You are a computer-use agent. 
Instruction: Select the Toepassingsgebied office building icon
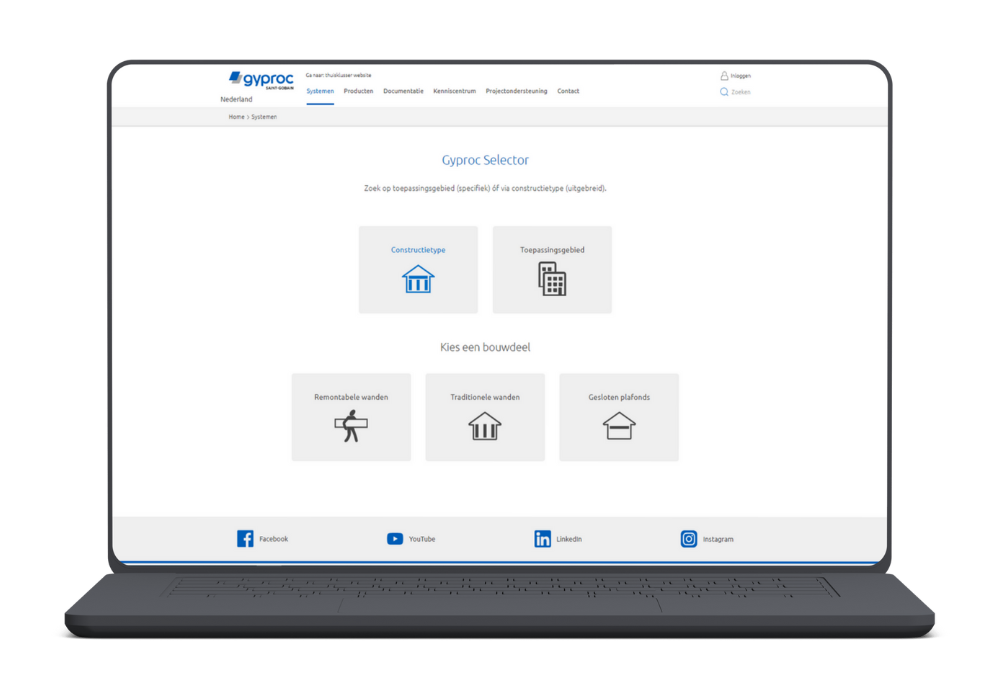(x=552, y=279)
